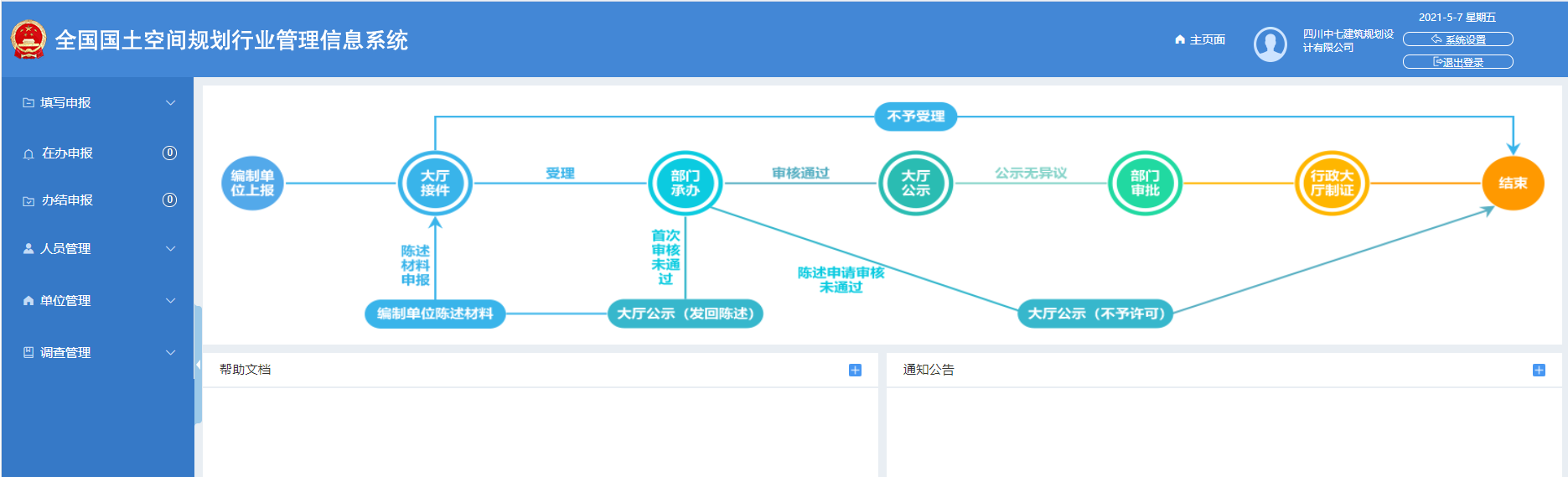Click the 大厅接件 workflow node

[x=435, y=183]
